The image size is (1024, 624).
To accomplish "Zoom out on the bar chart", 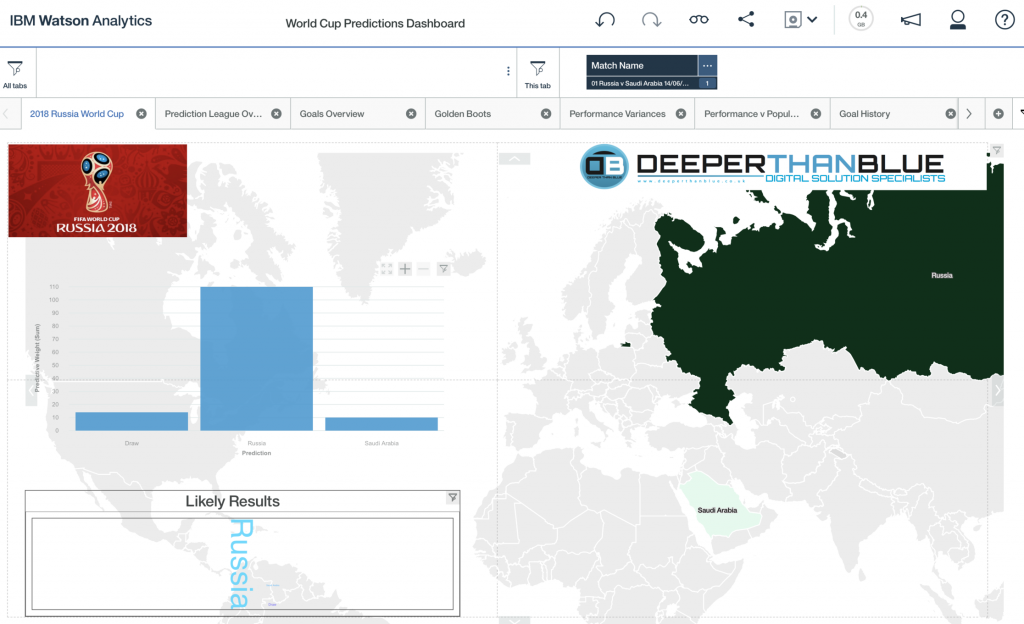I will pos(423,269).
